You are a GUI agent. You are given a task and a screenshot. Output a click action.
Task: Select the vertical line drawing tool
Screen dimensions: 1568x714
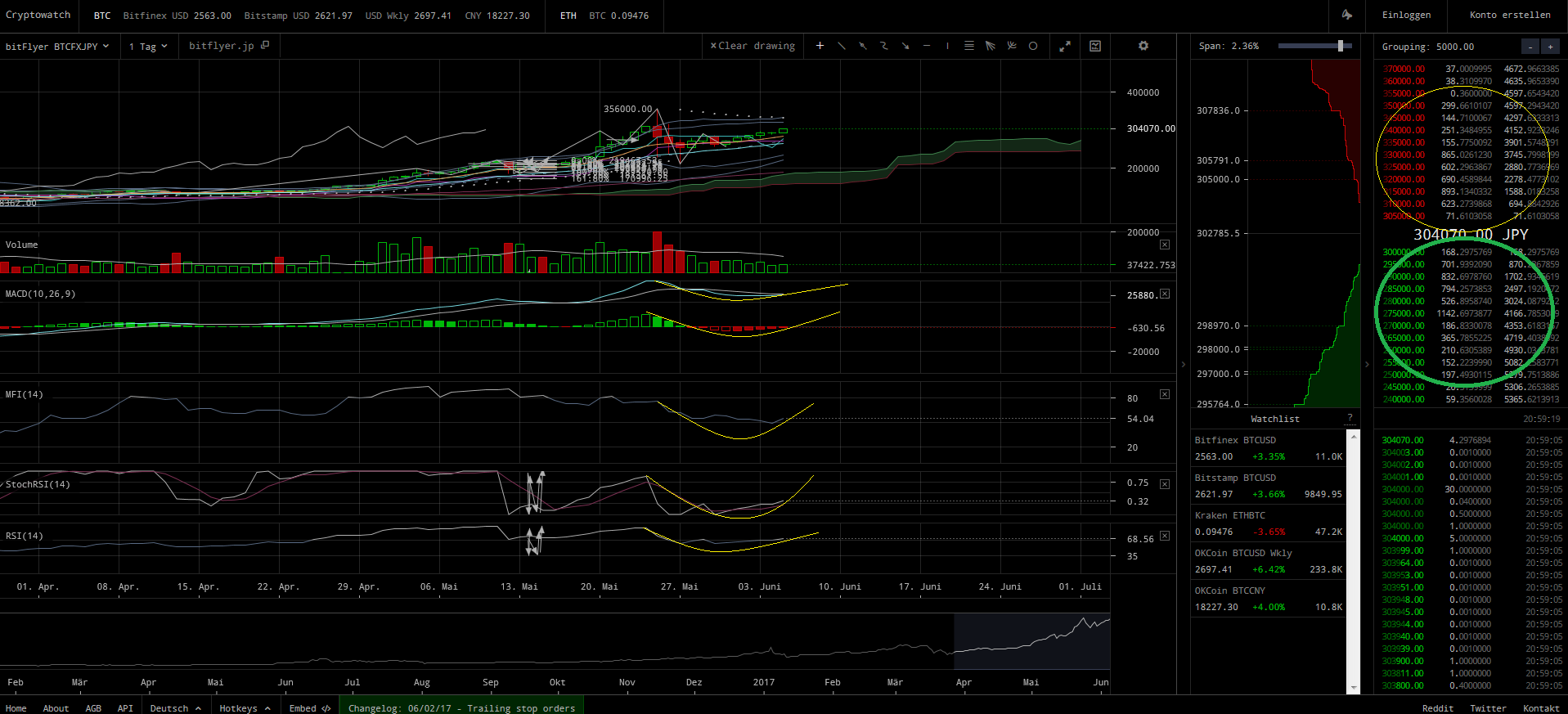[947, 46]
